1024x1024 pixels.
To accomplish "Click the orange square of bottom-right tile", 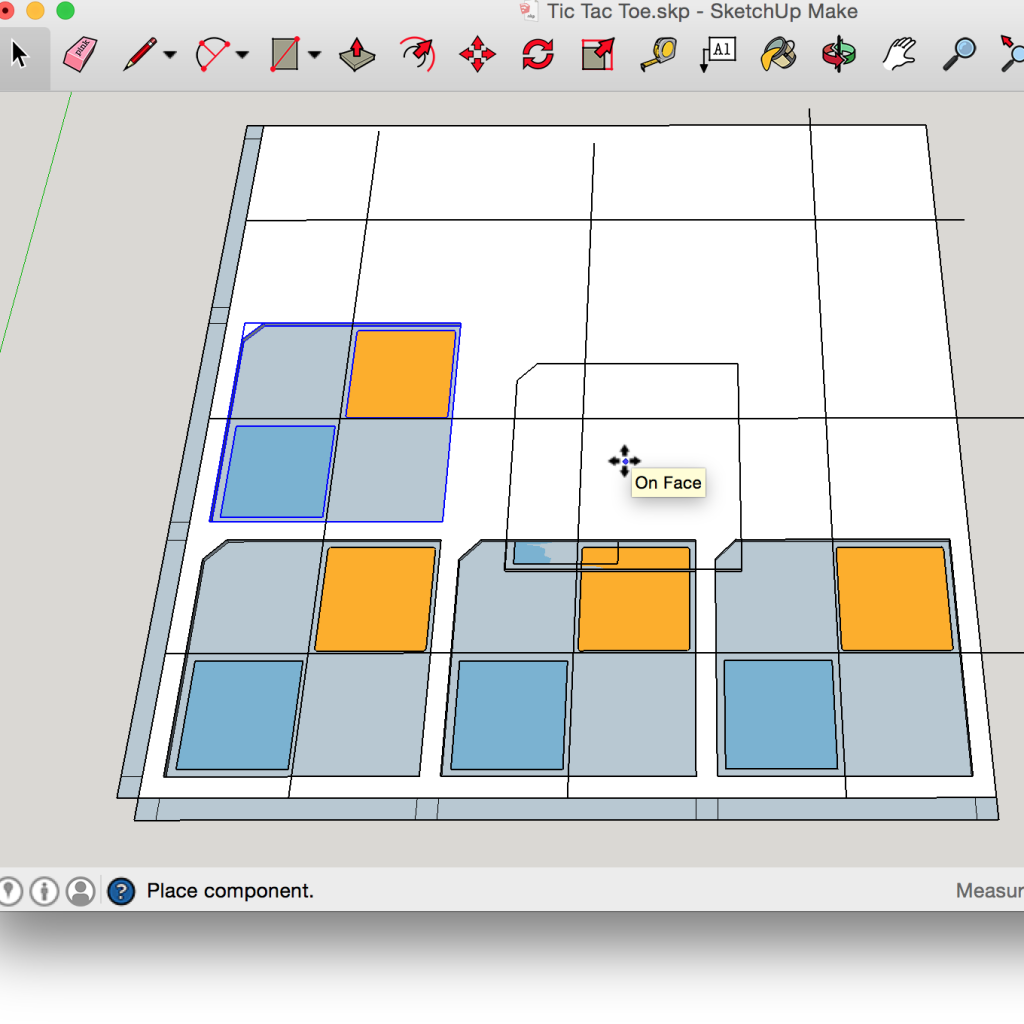I will click(x=893, y=599).
